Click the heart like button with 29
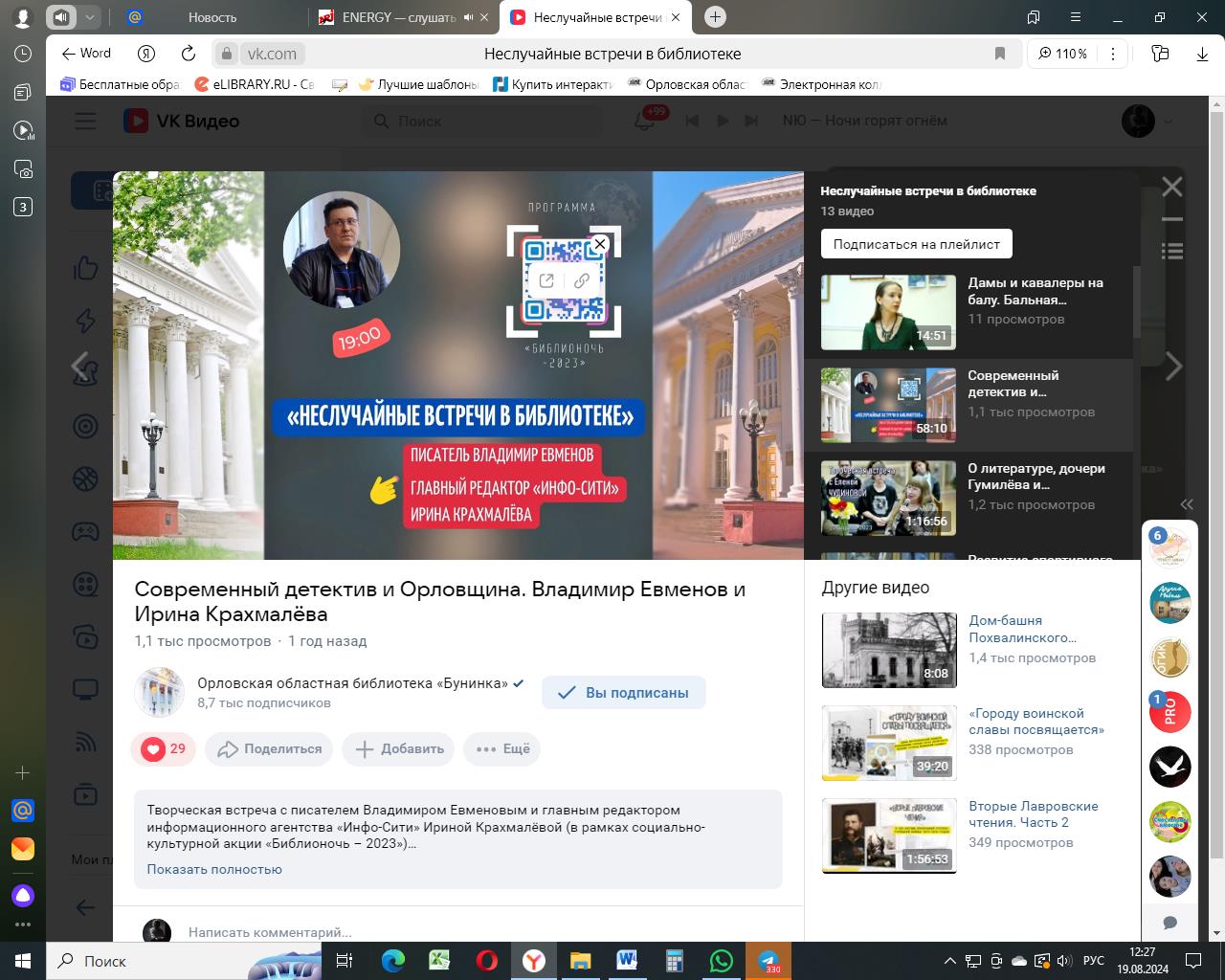 point(163,748)
